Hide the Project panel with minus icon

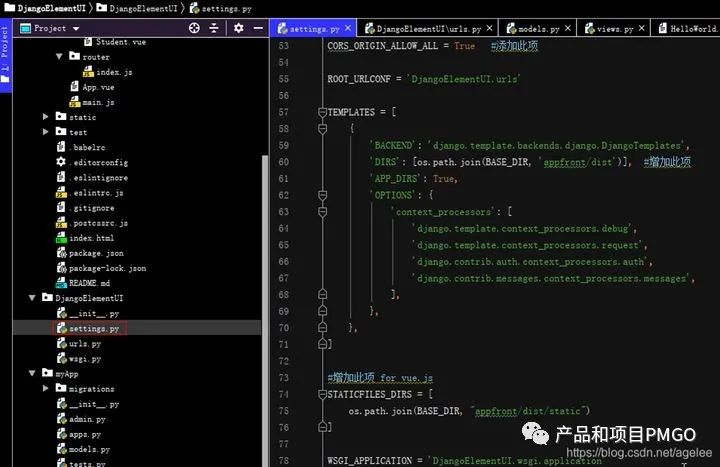pyautogui.click(x=258, y=28)
